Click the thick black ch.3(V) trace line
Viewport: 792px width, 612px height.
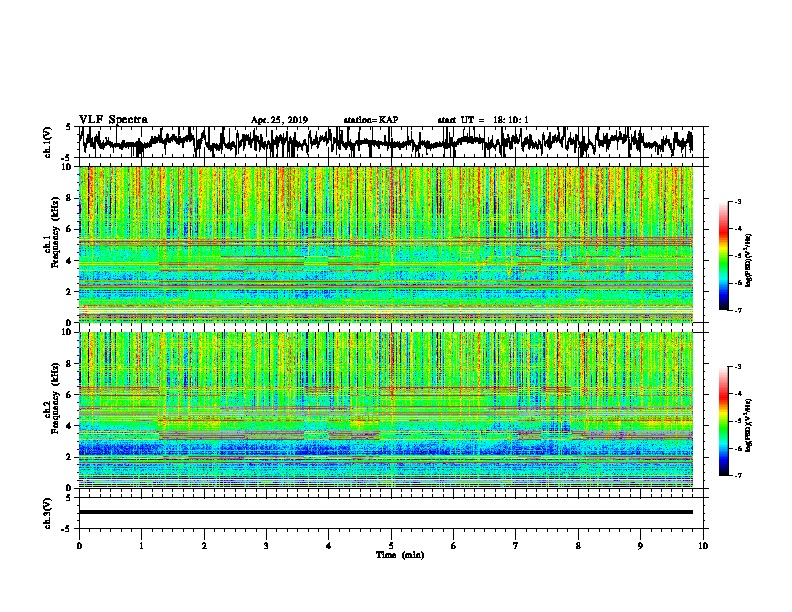tap(386, 512)
